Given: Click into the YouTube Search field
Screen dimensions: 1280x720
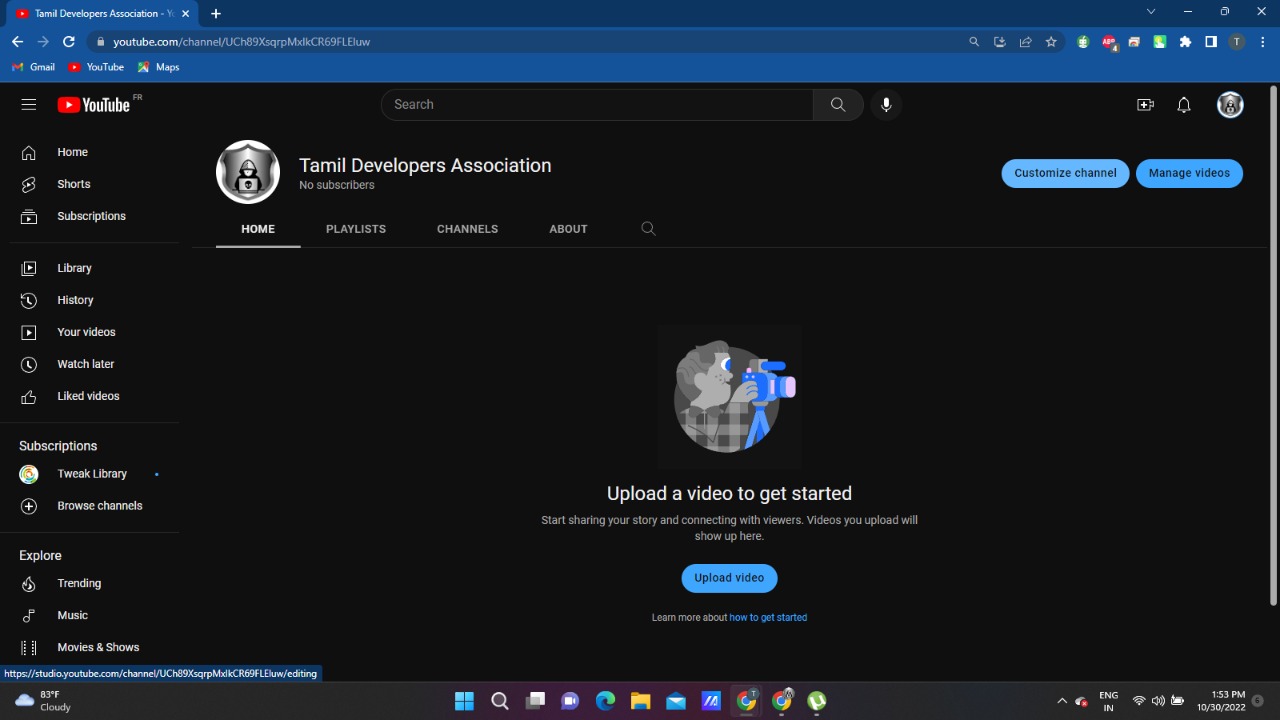Looking at the screenshot, I should (597, 104).
